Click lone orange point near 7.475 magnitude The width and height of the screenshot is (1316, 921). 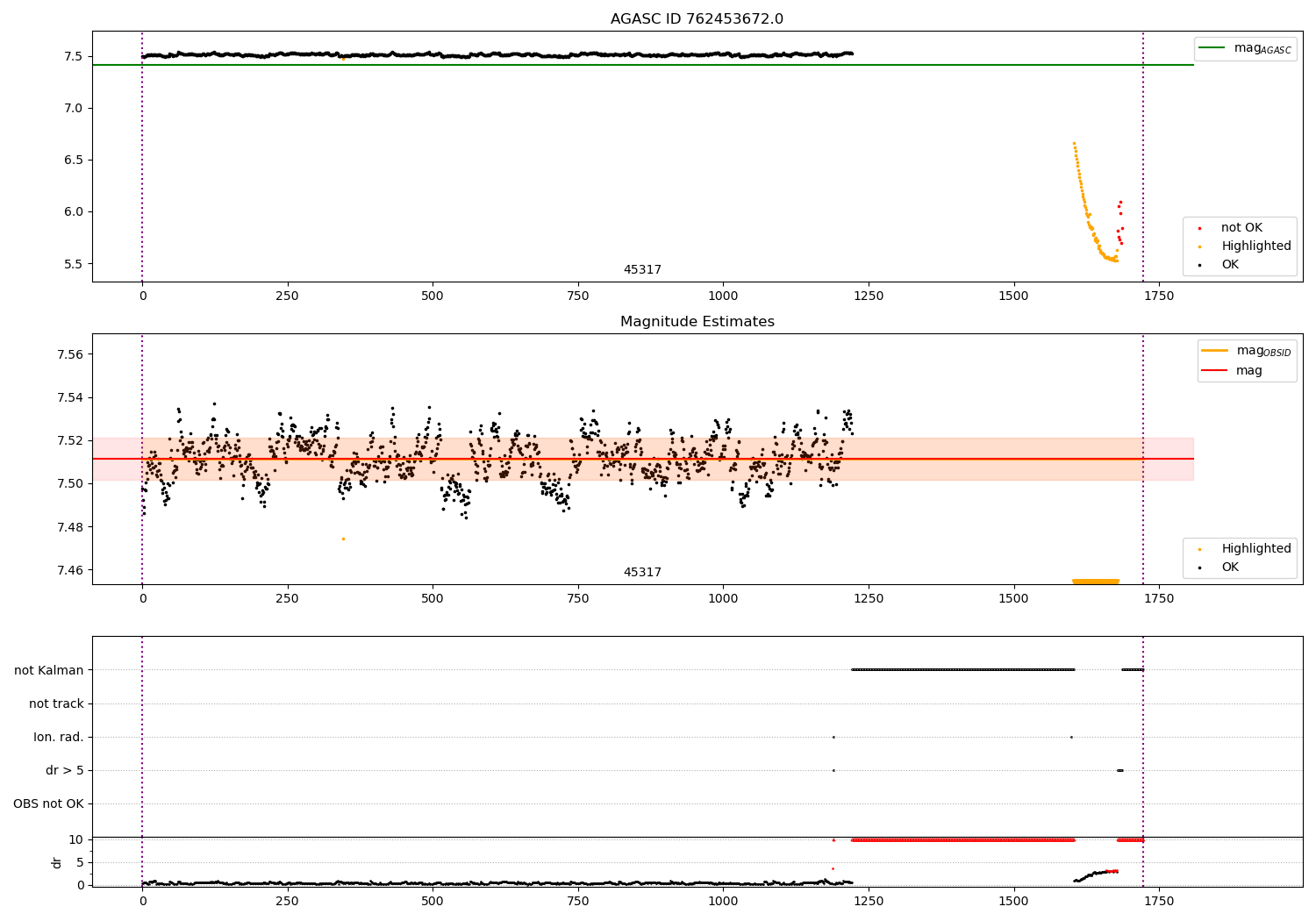pos(343,539)
